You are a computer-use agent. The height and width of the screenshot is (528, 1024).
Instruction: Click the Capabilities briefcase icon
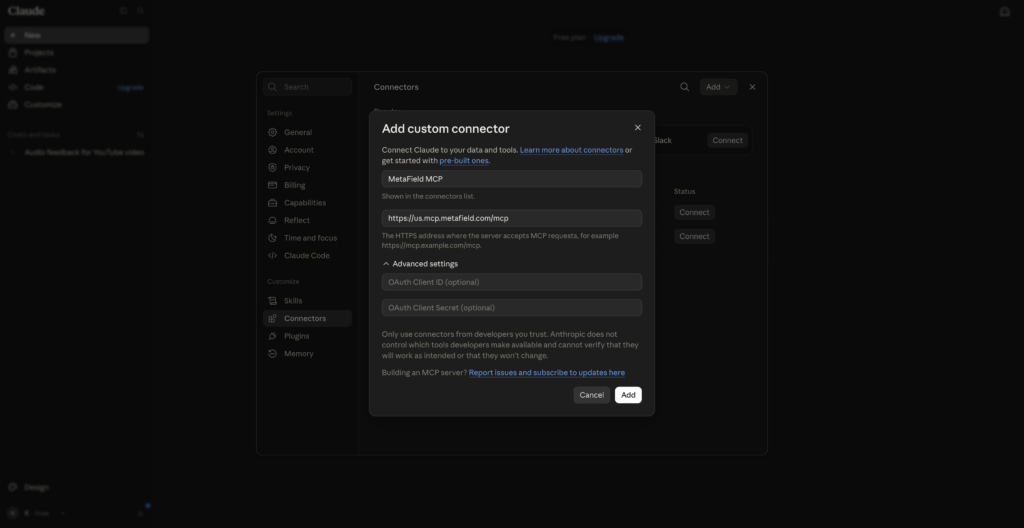click(272, 203)
